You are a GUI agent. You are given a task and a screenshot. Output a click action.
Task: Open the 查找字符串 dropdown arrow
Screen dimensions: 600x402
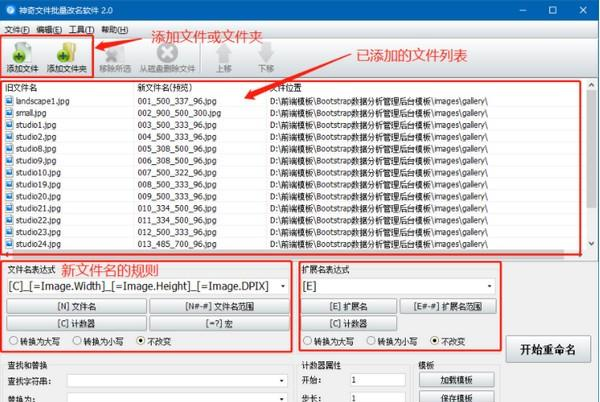click(x=282, y=381)
